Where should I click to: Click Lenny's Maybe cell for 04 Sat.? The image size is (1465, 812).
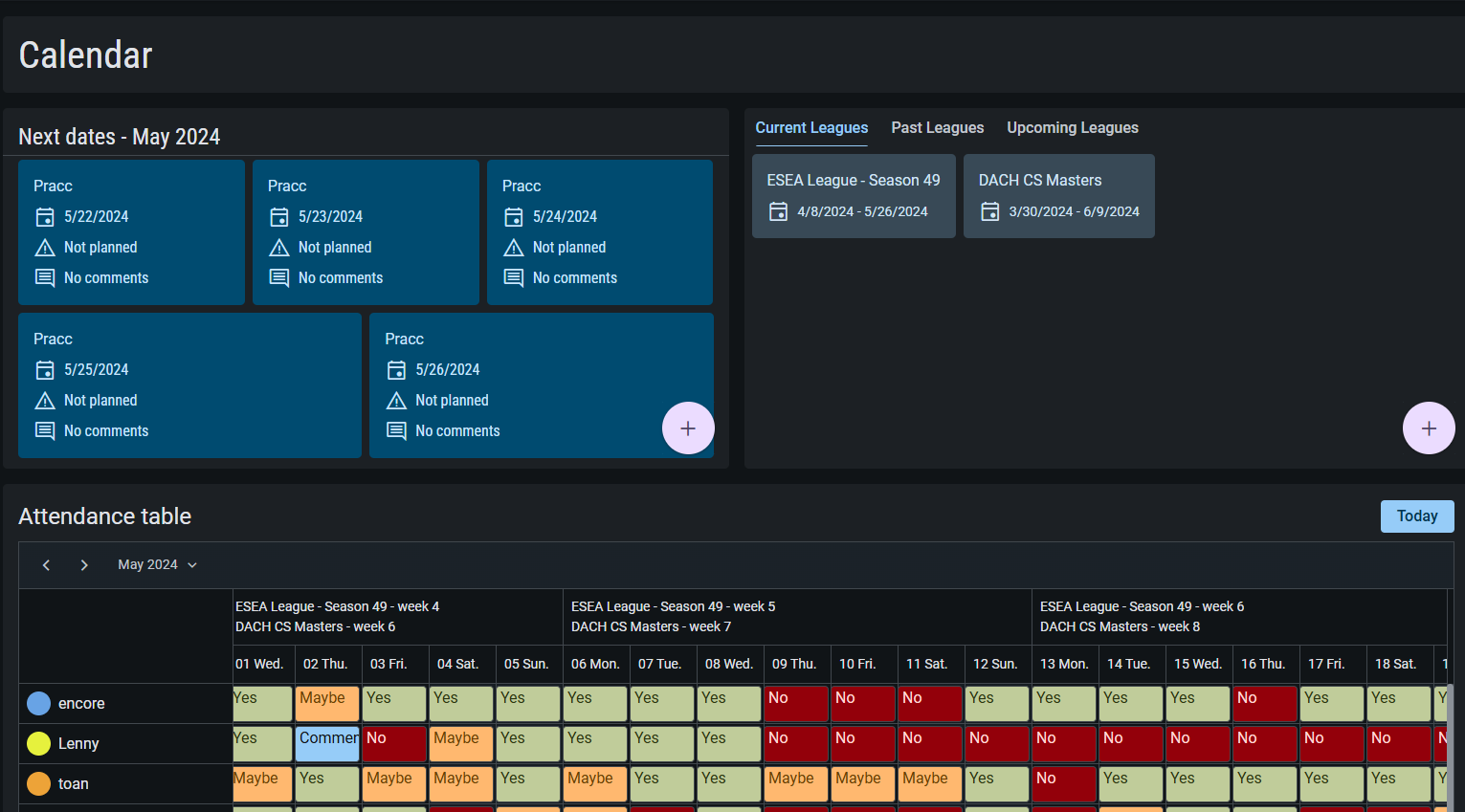461,744
